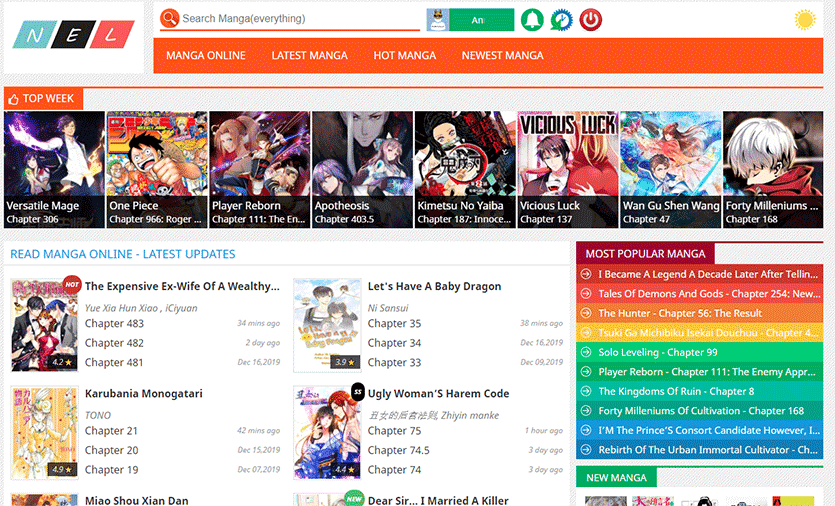The width and height of the screenshot is (835, 506).
Task: Open The Kingdoms Of Ruin entry
Action: (700, 391)
